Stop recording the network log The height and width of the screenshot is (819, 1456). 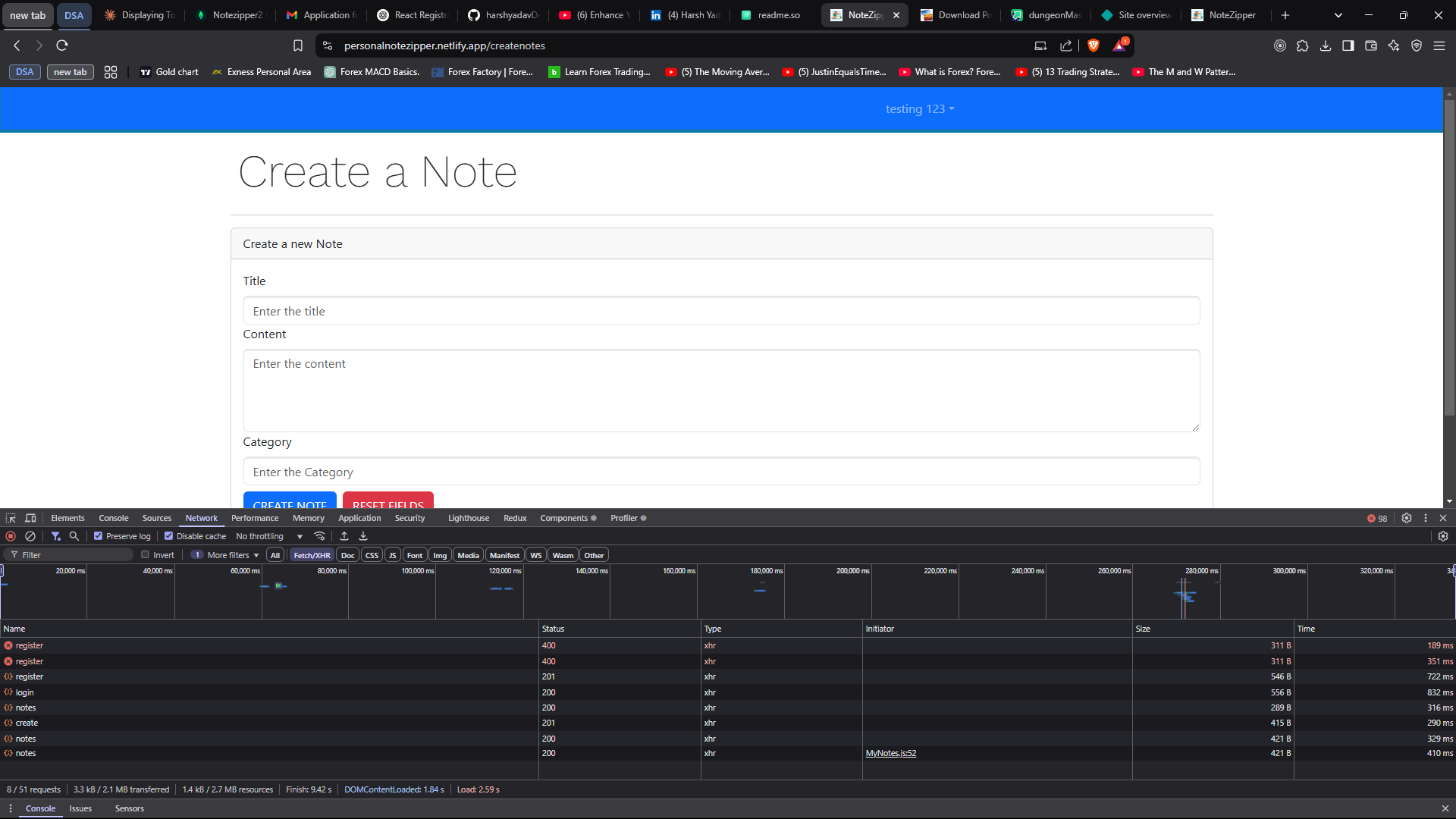11,536
